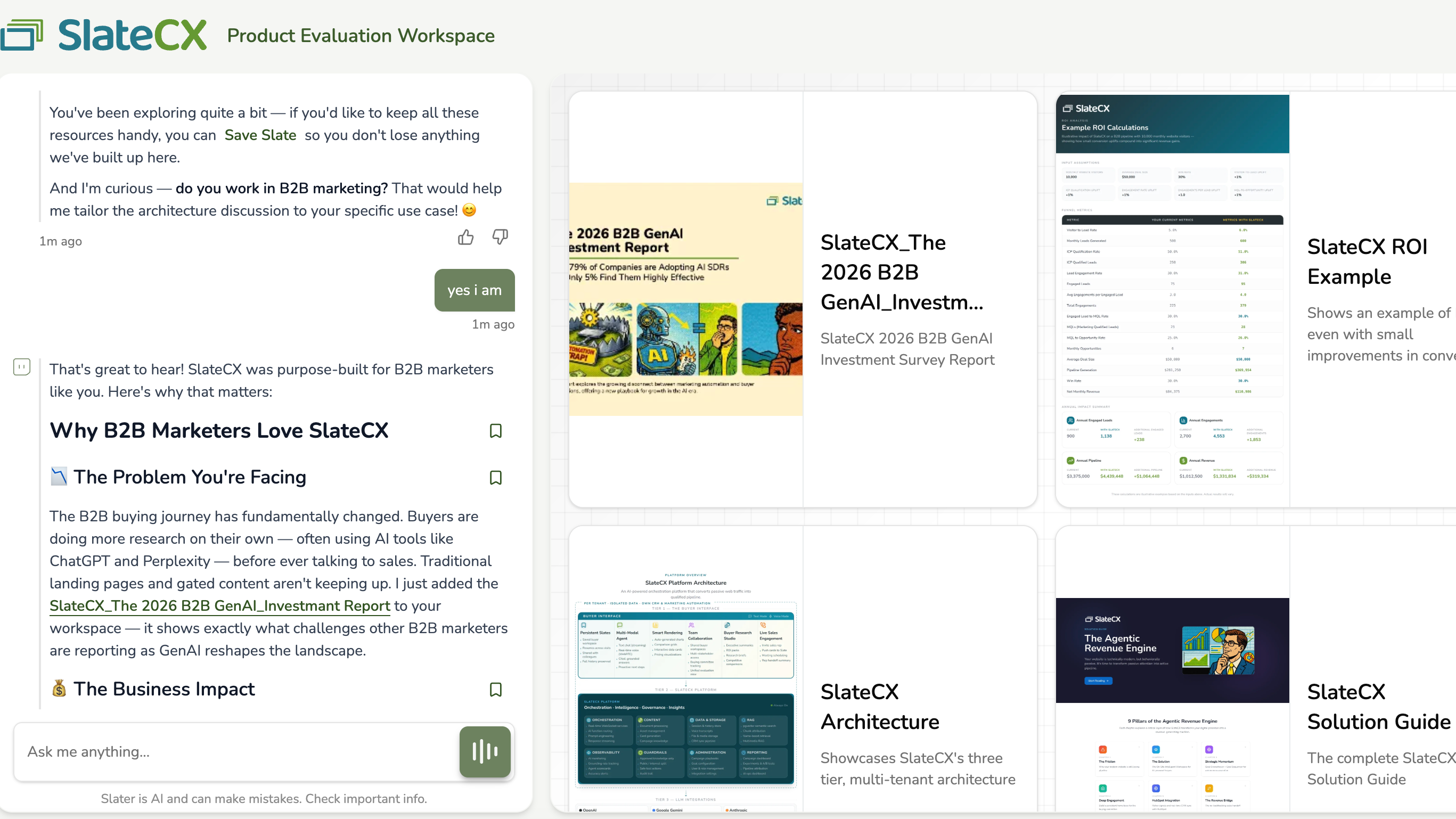Image resolution: width=1456 pixels, height=819 pixels.
Task: Bookmark 'The Problem You're Facing' section
Action: coord(496,478)
